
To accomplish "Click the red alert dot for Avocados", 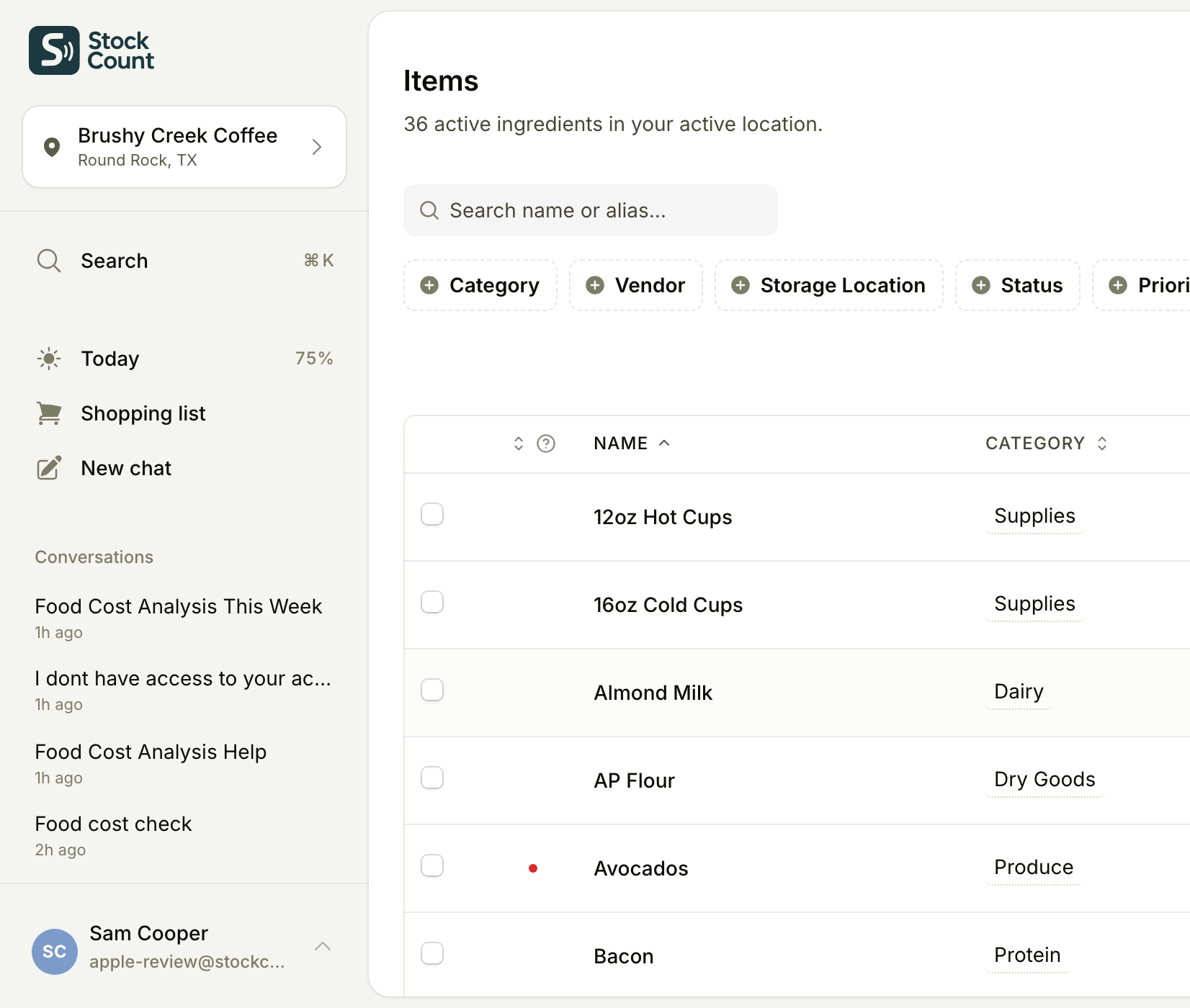I will click(533, 868).
